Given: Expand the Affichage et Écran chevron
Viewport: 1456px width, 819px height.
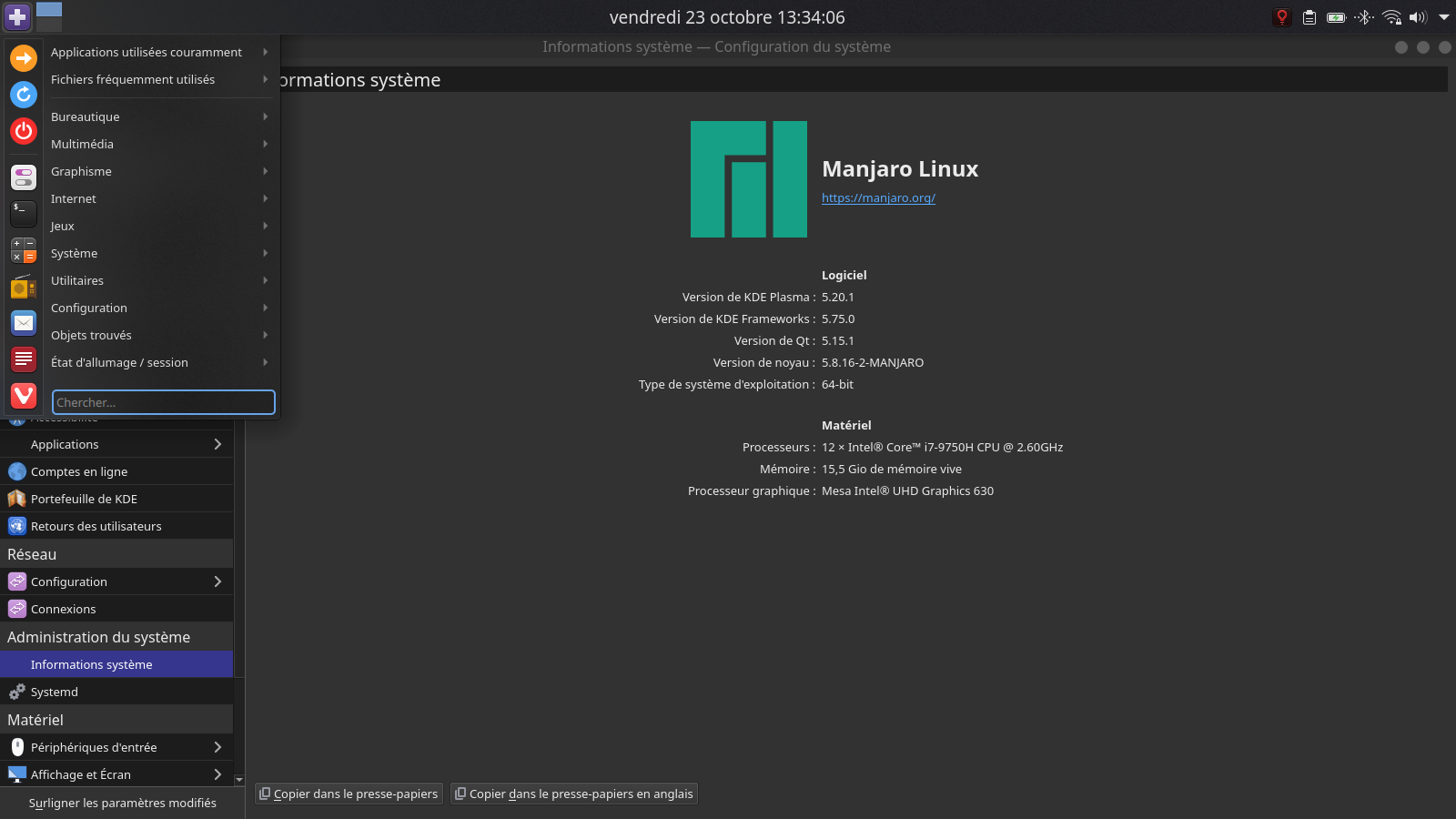Looking at the screenshot, I should pos(217,774).
